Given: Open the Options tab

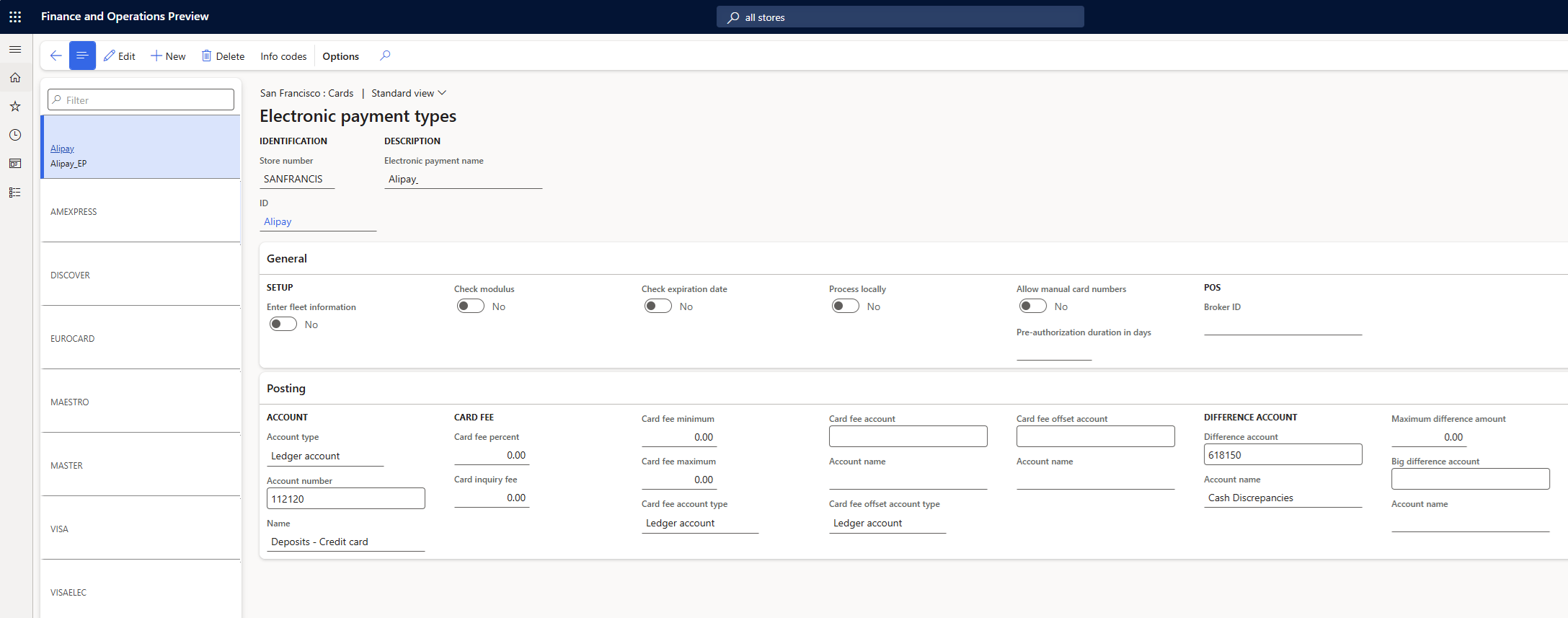Looking at the screenshot, I should (x=340, y=56).
